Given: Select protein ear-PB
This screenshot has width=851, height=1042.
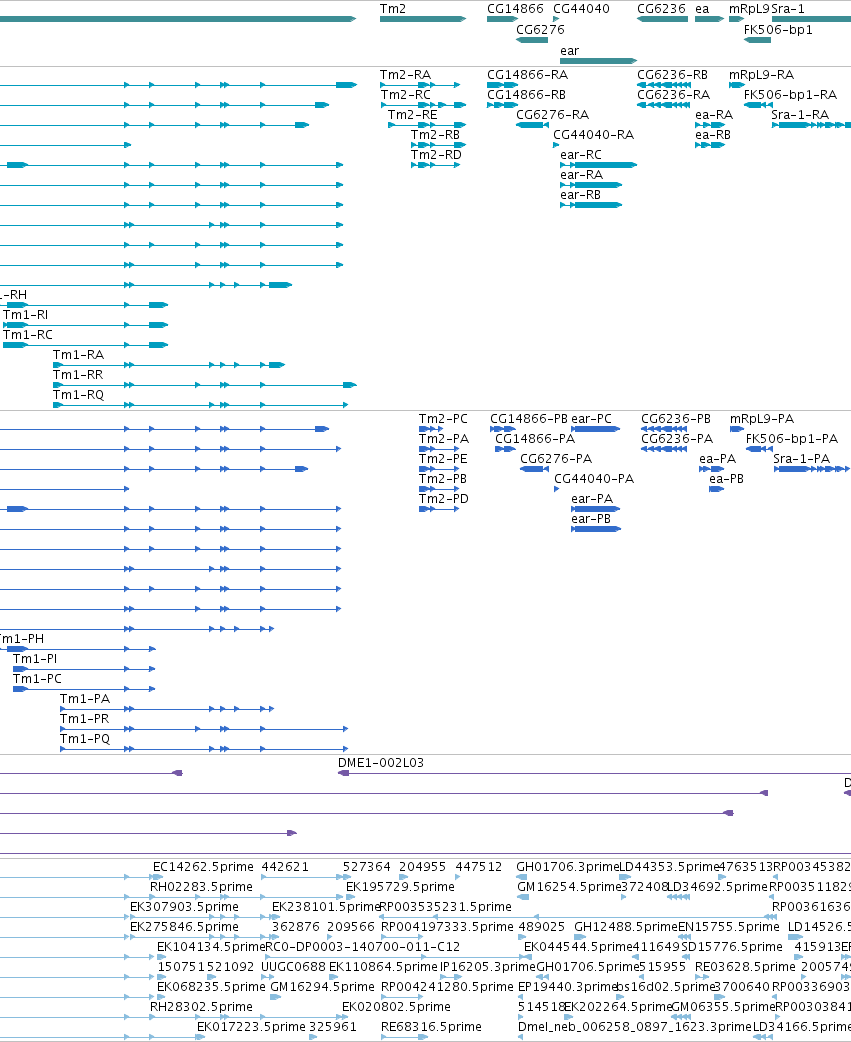Looking at the screenshot, I should 591,519.
